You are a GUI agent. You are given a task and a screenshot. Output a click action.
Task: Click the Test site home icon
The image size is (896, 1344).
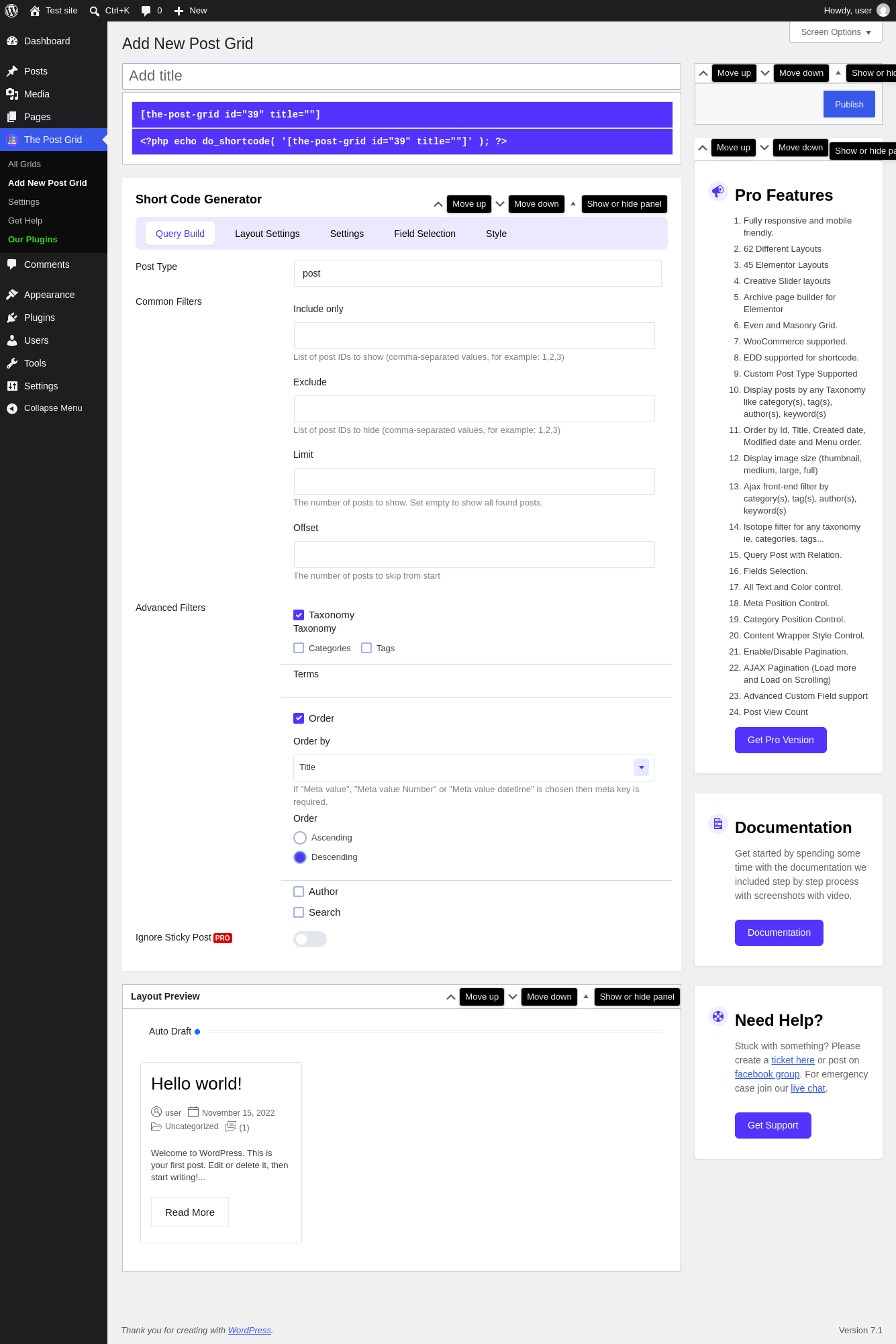(x=35, y=11)
